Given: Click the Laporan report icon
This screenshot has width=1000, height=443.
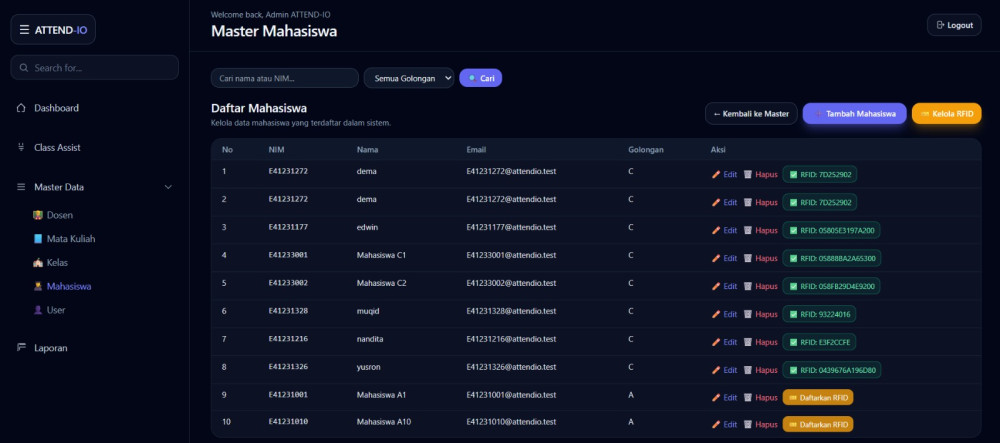Looking at the screenshot, I should tap(21, 348).
